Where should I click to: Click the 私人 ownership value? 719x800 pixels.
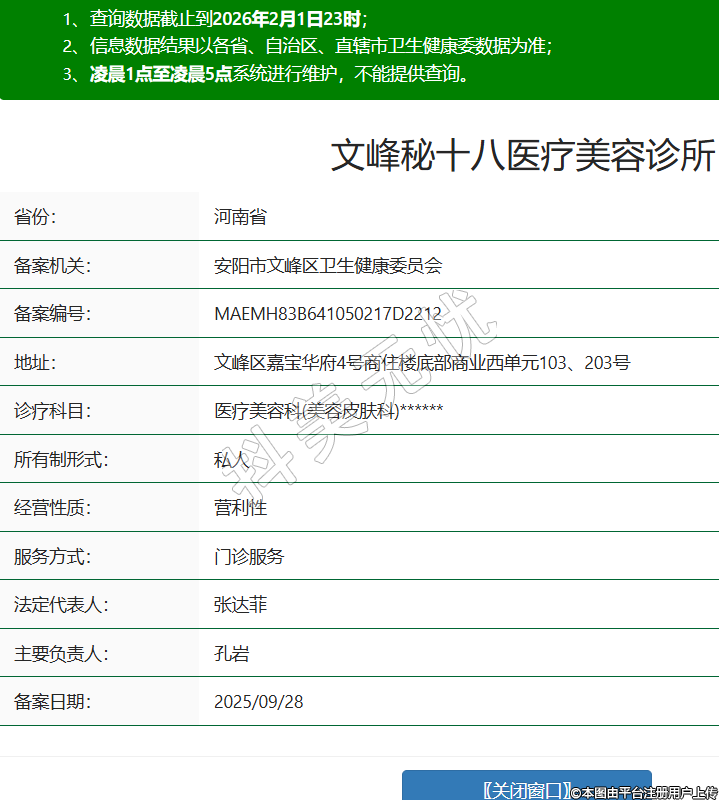231,460
